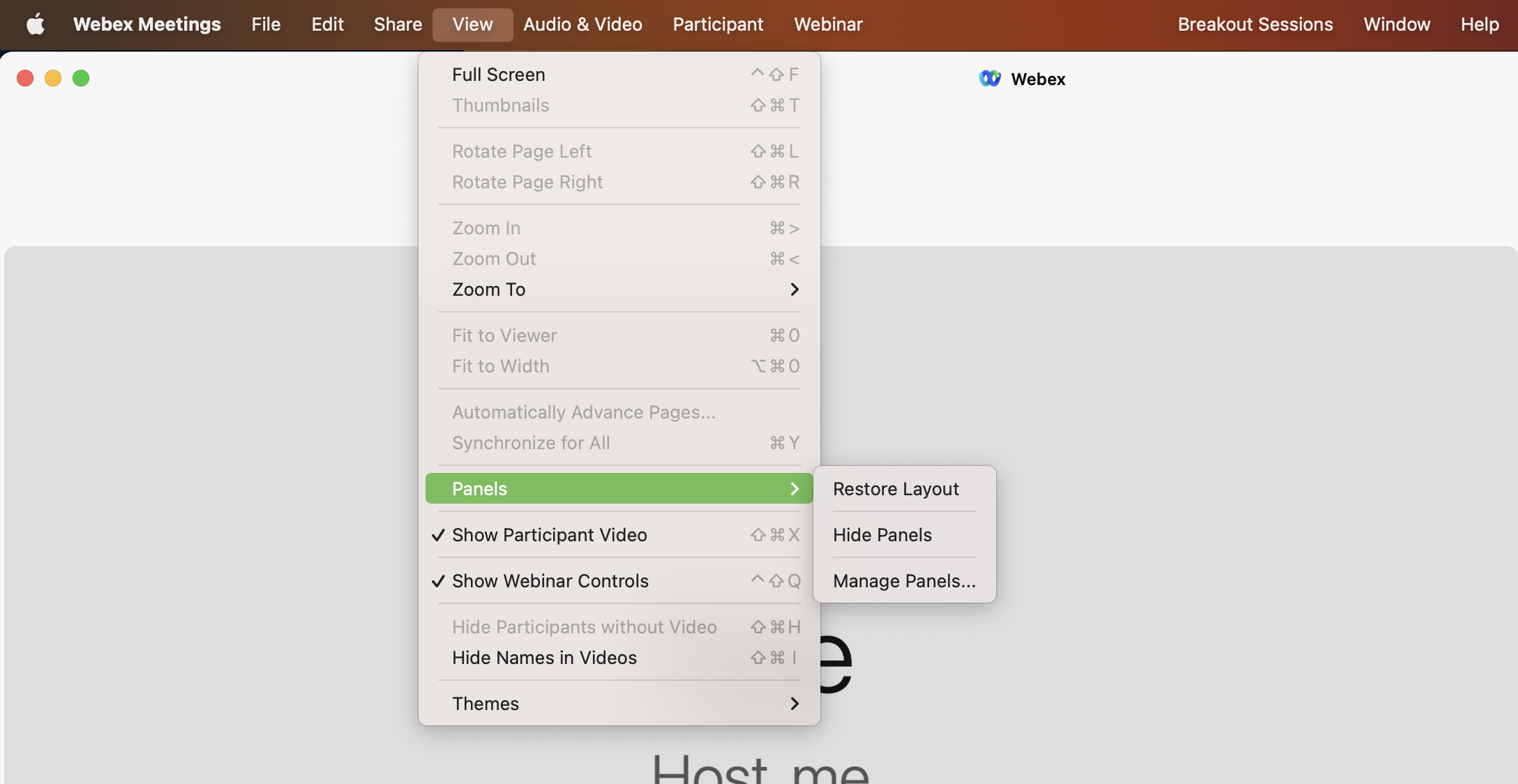Viewport: 1518px width, 784px height.
Task: Open the Share menu
Action: (398, 24)
